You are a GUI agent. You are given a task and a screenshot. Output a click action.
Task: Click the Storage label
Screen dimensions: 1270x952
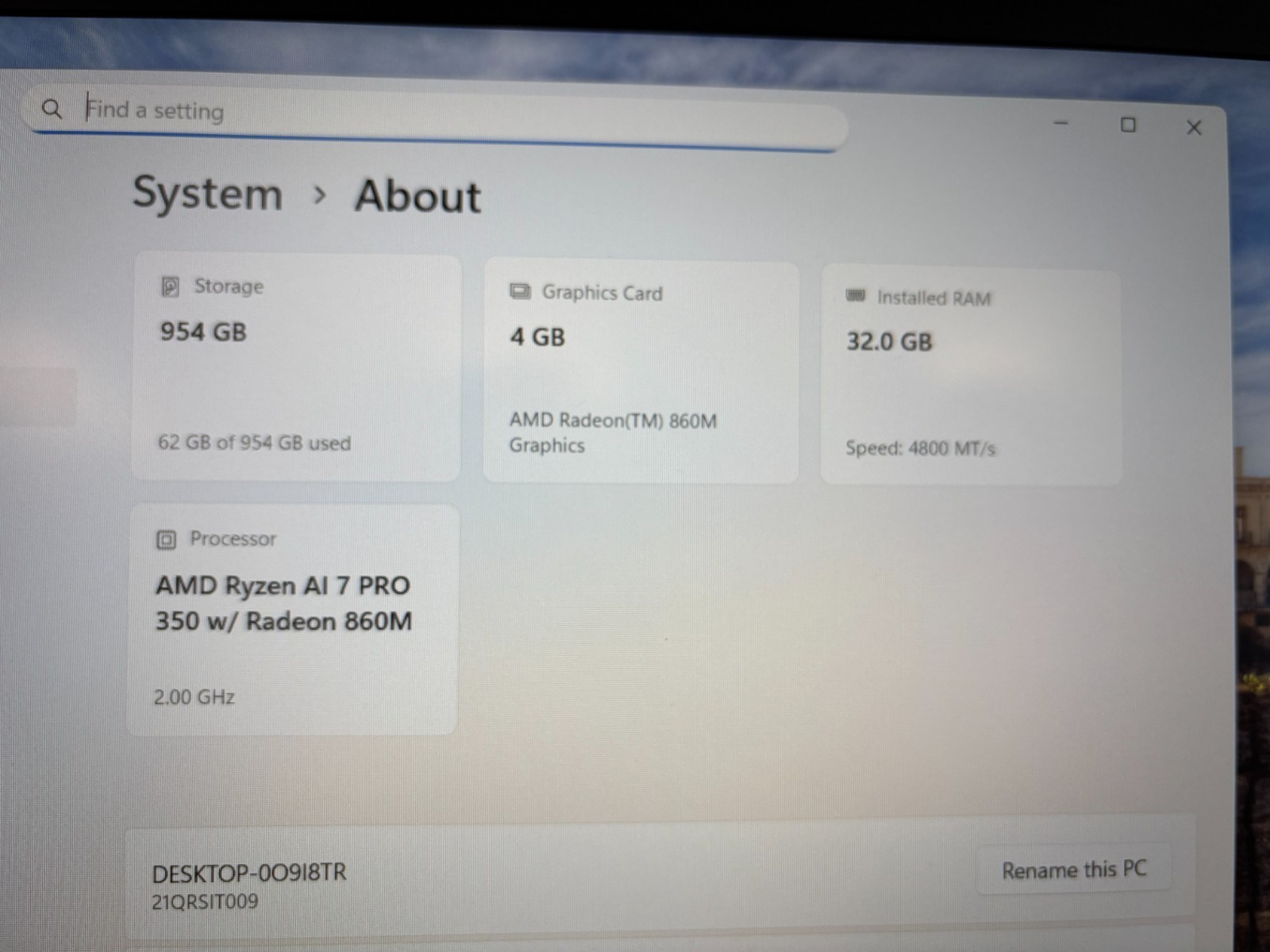pyautogui.click(x=229, y=286)
